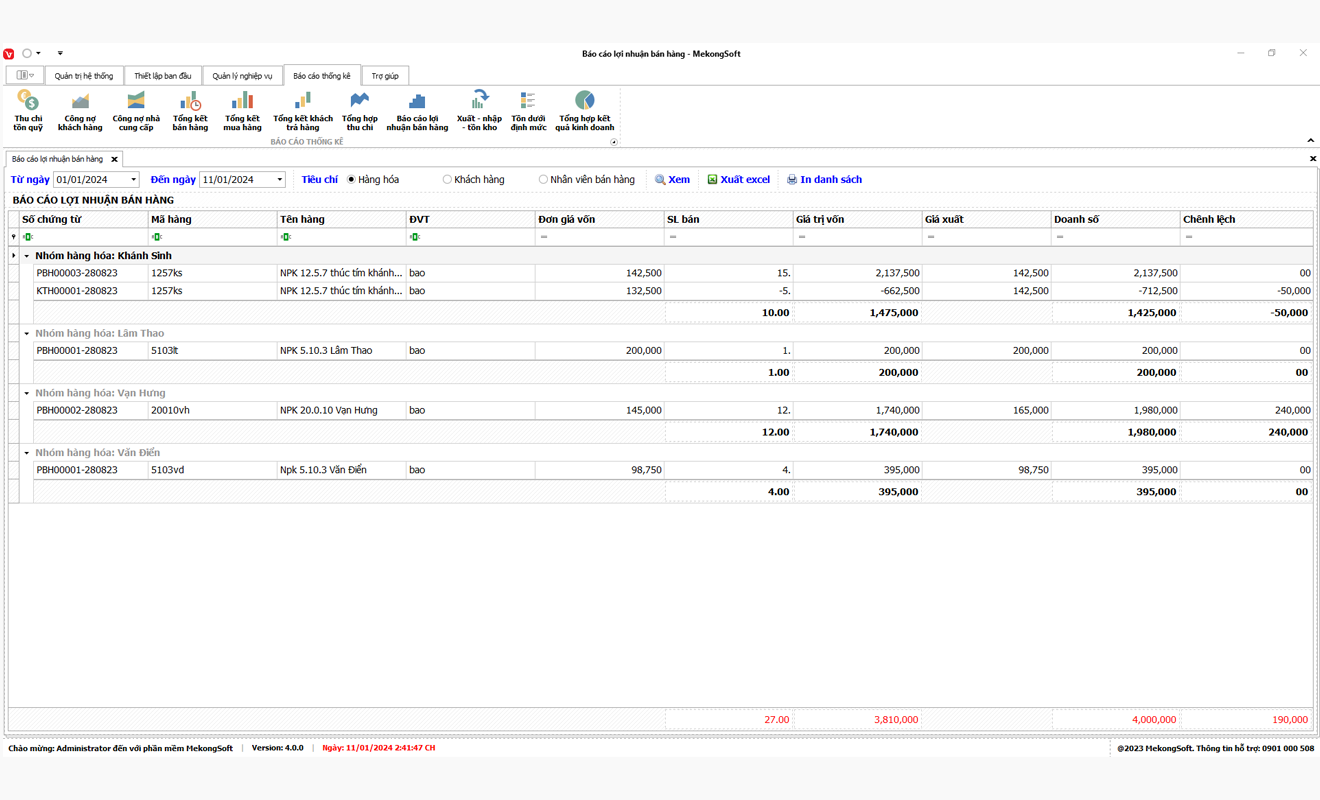
Task: Click In danh sách button
Action: (824, 180)
